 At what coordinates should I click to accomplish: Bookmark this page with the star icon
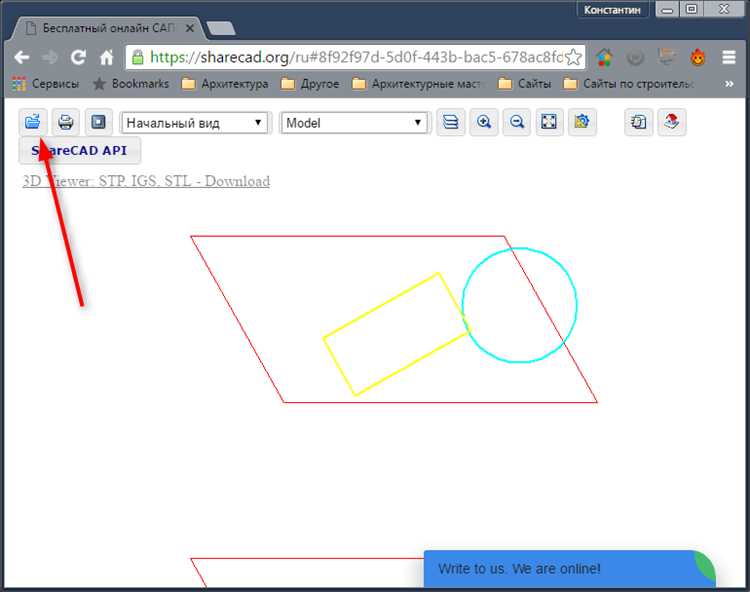(574, 58)
